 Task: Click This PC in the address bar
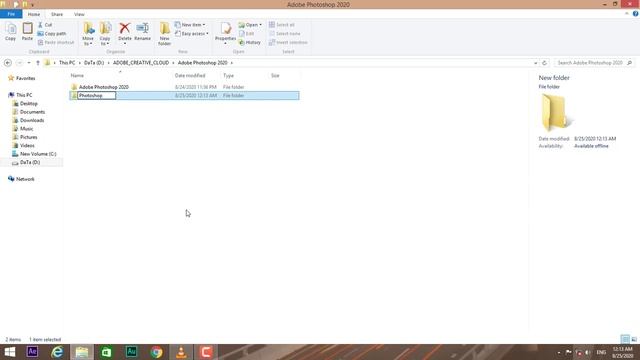(x=67, y=63)
